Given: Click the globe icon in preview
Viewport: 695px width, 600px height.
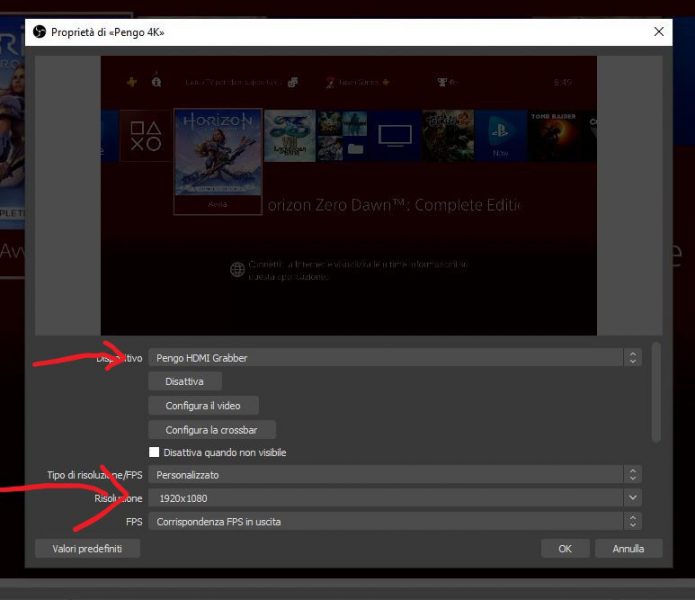Looking at the screenshot, I should [238, 269].
